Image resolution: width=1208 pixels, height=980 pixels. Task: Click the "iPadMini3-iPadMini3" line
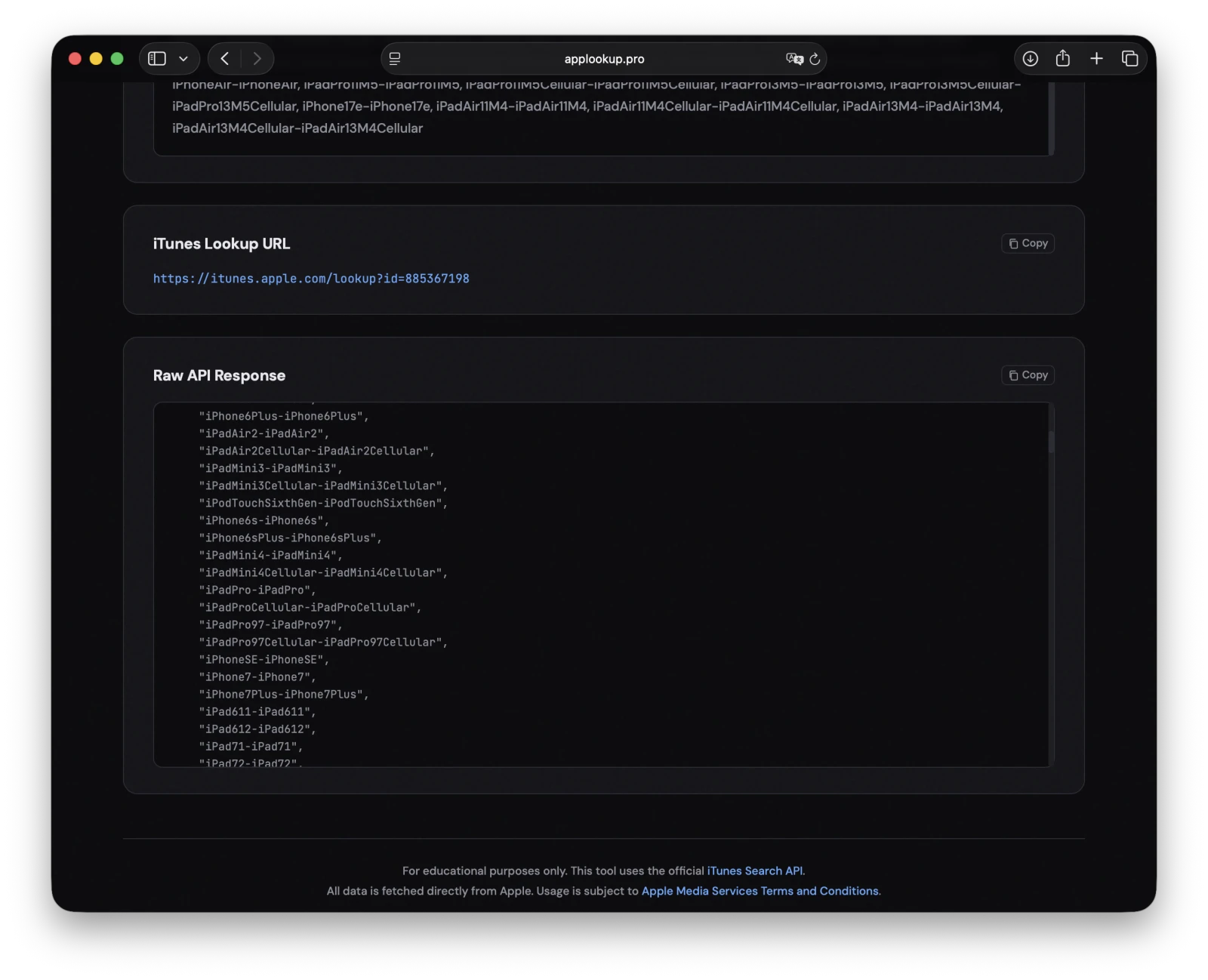271,468
